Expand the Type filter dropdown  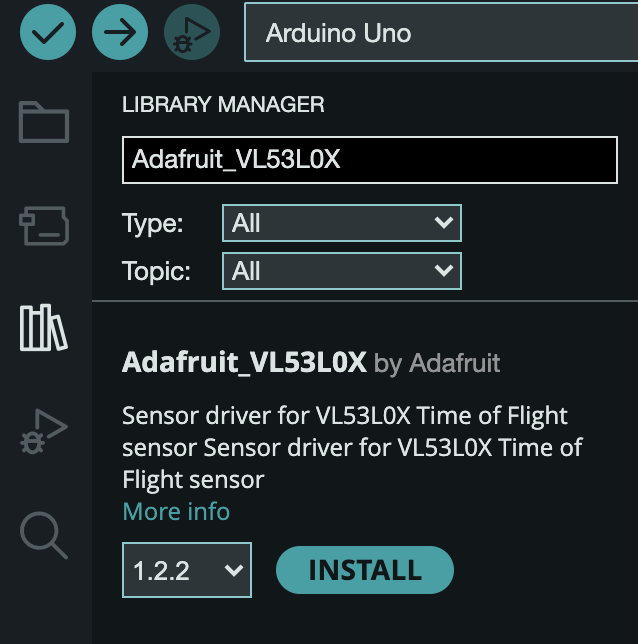point(342,223)
